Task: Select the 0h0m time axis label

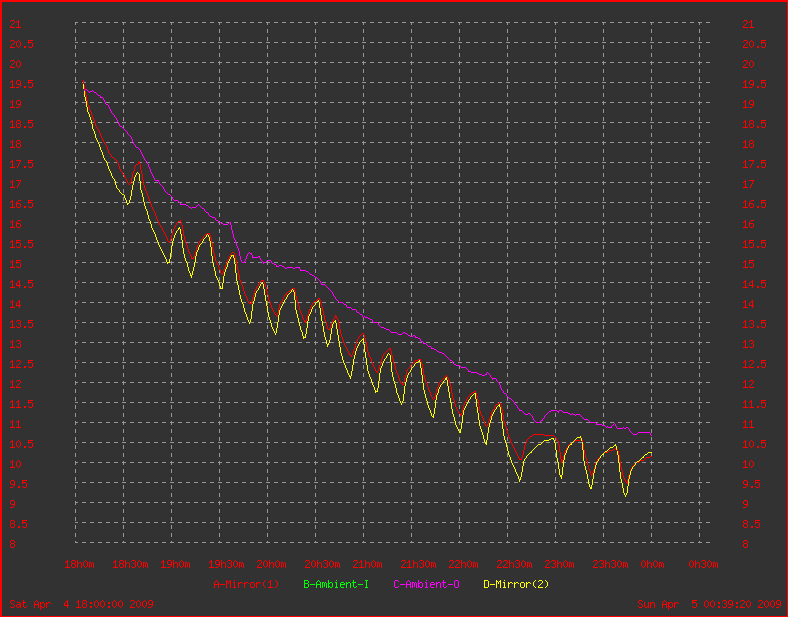Action: tap(652, 564)
